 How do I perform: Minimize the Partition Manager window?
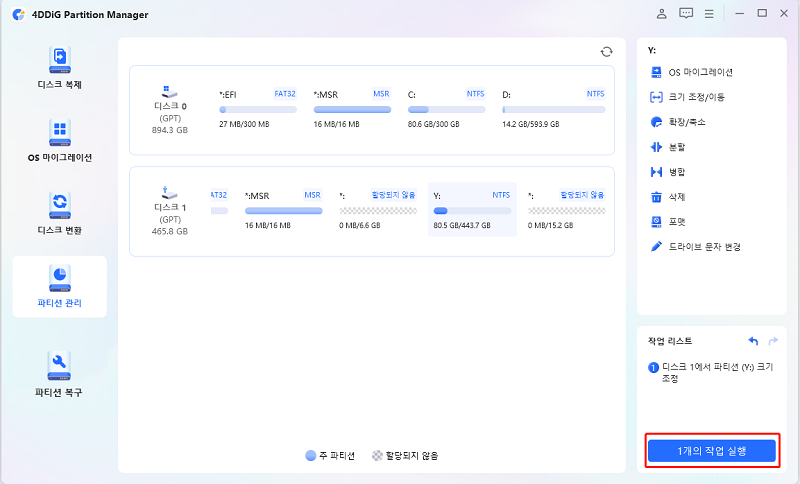(x=739, y=14)
